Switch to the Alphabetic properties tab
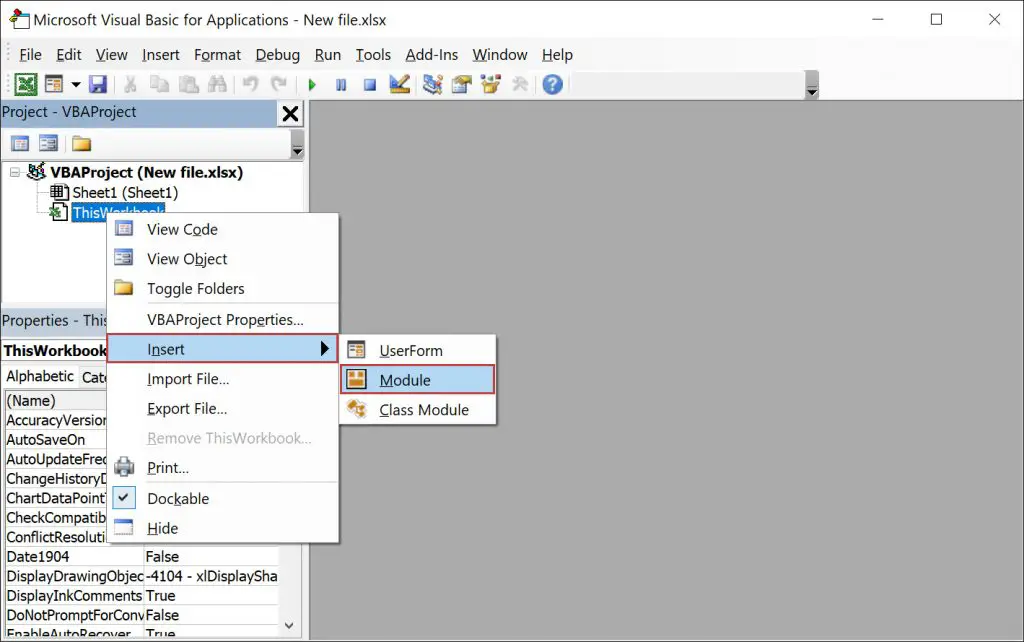The height and width of the screenshot is (642, 1024). point(40,376)
